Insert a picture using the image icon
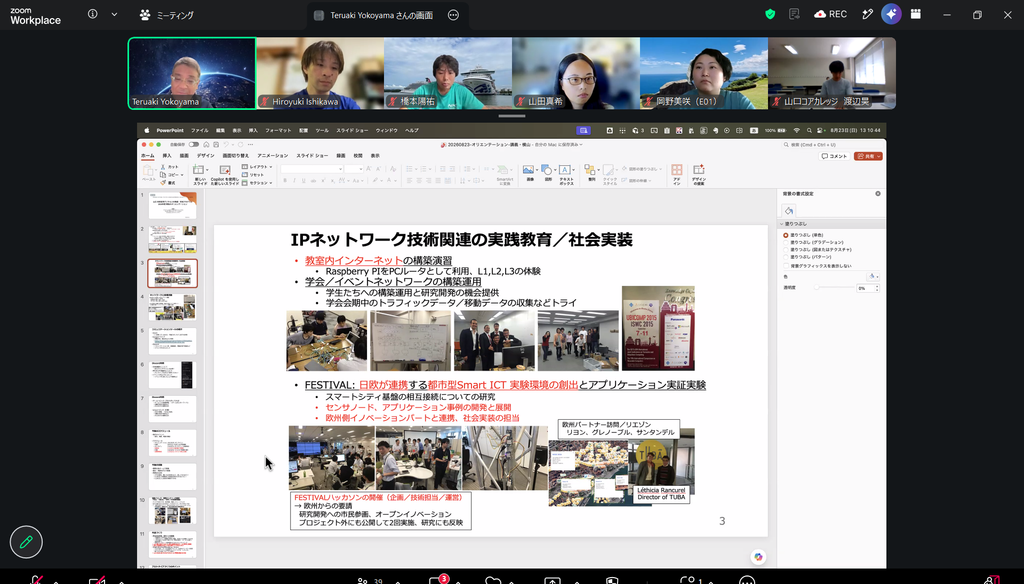Image resolution: width=1024 pixels, height=584 pixels. coord(528,170)
